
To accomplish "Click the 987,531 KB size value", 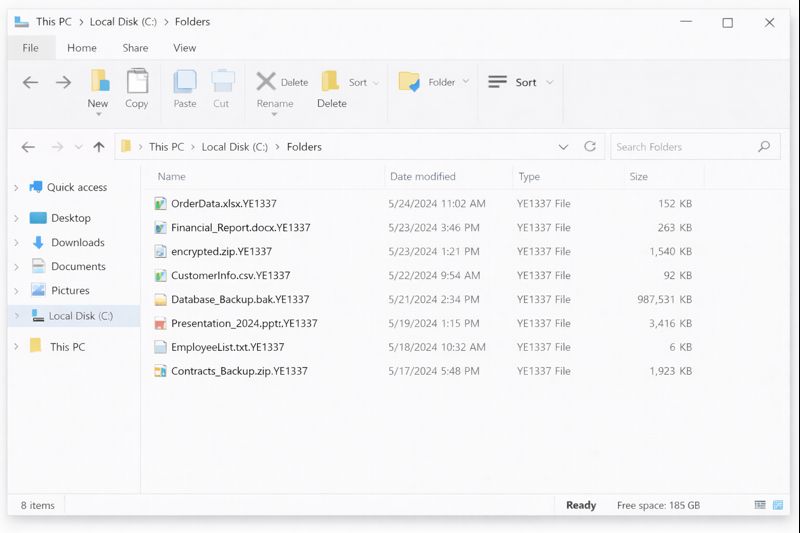I will click(x=664, y=299).
